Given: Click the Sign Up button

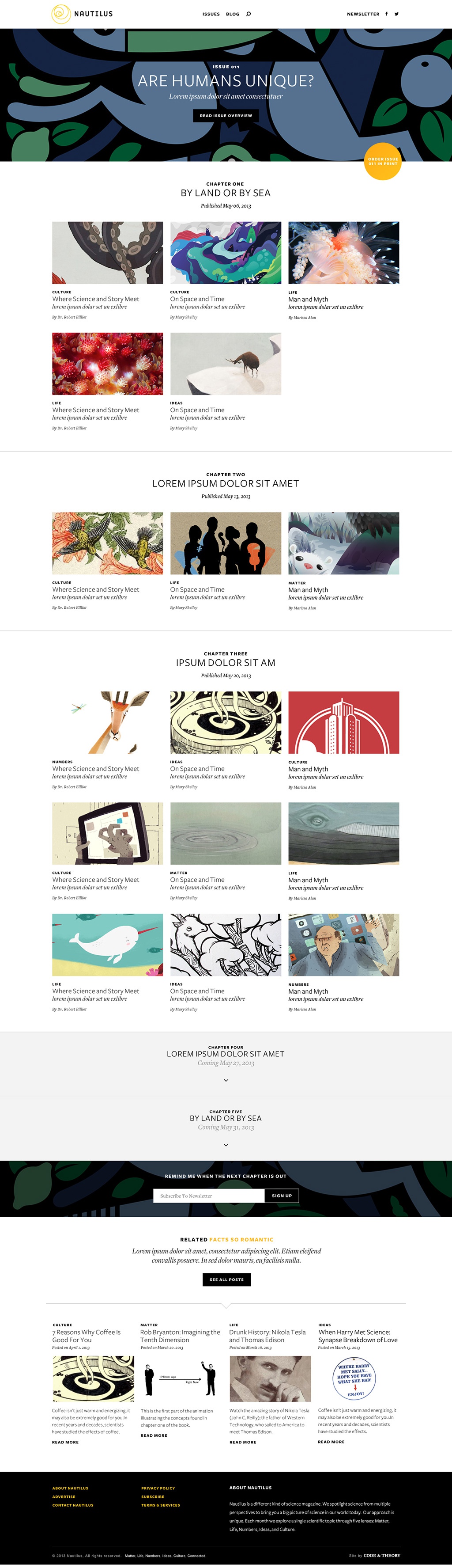Looking at the screenshot, I should [x=282, y=1196].
